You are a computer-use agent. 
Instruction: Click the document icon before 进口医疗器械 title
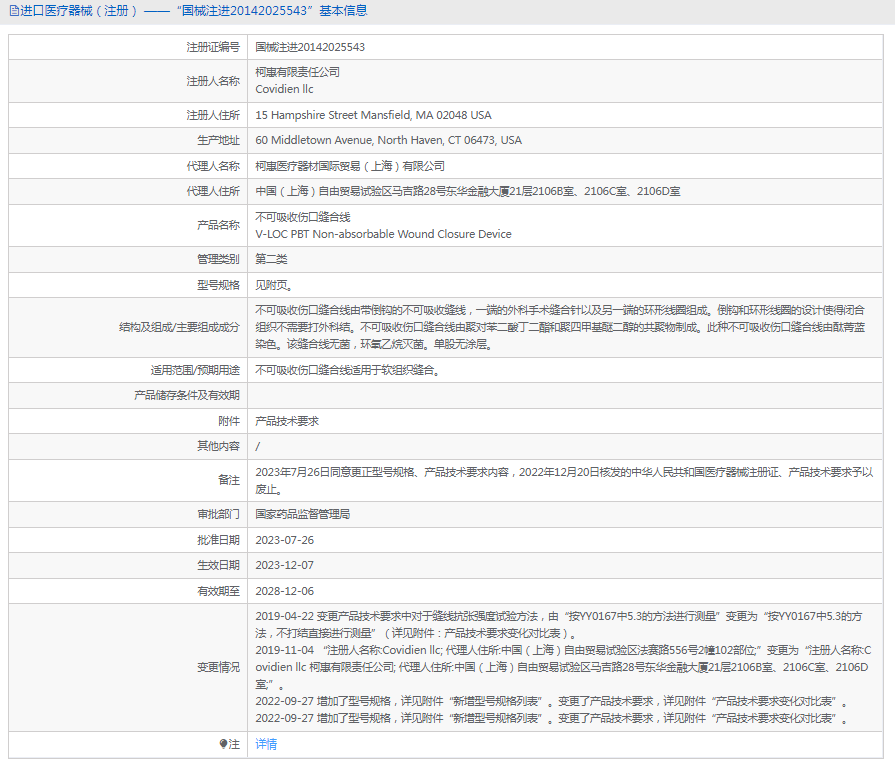[14, 11]
